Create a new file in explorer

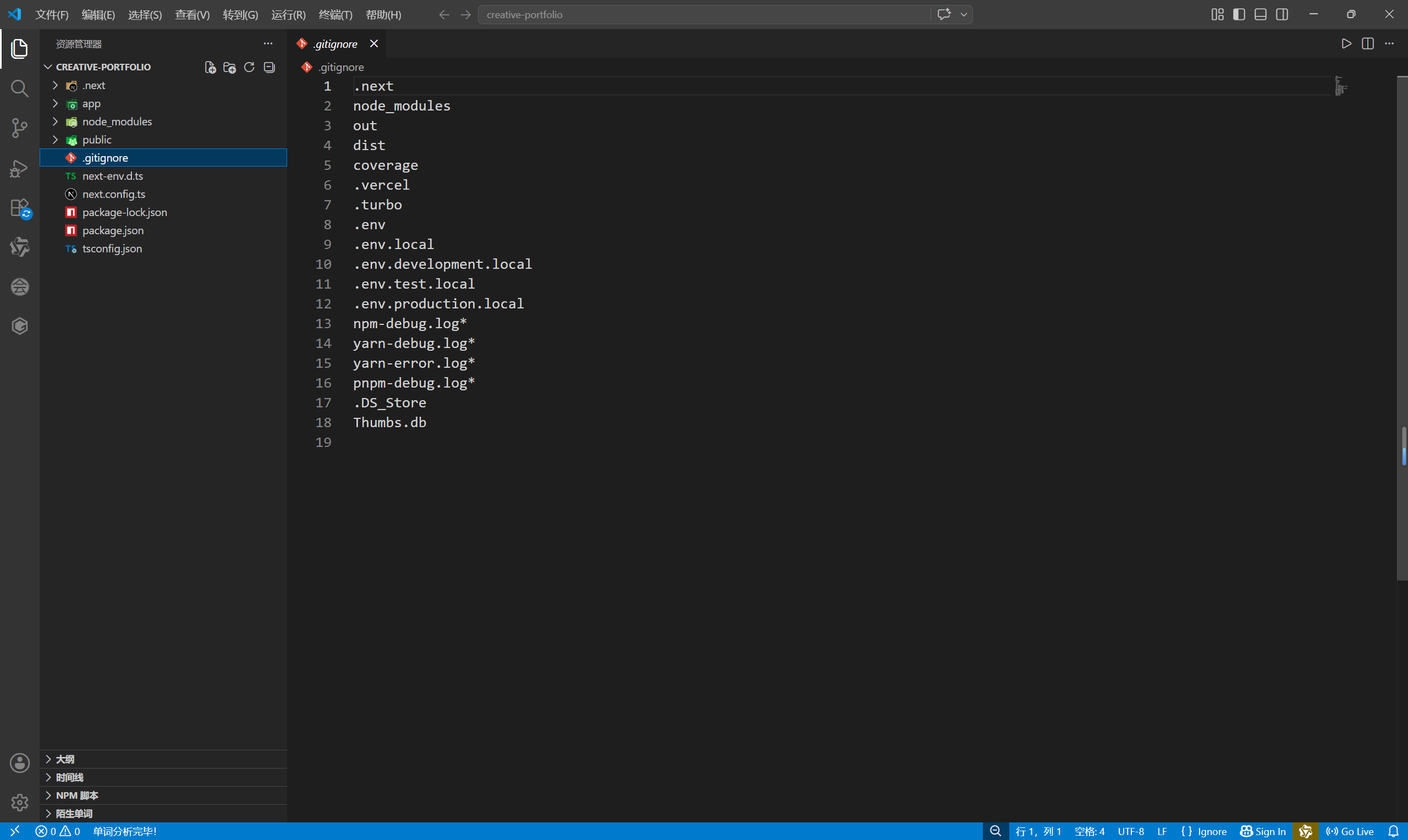click(x=210, y=68)
